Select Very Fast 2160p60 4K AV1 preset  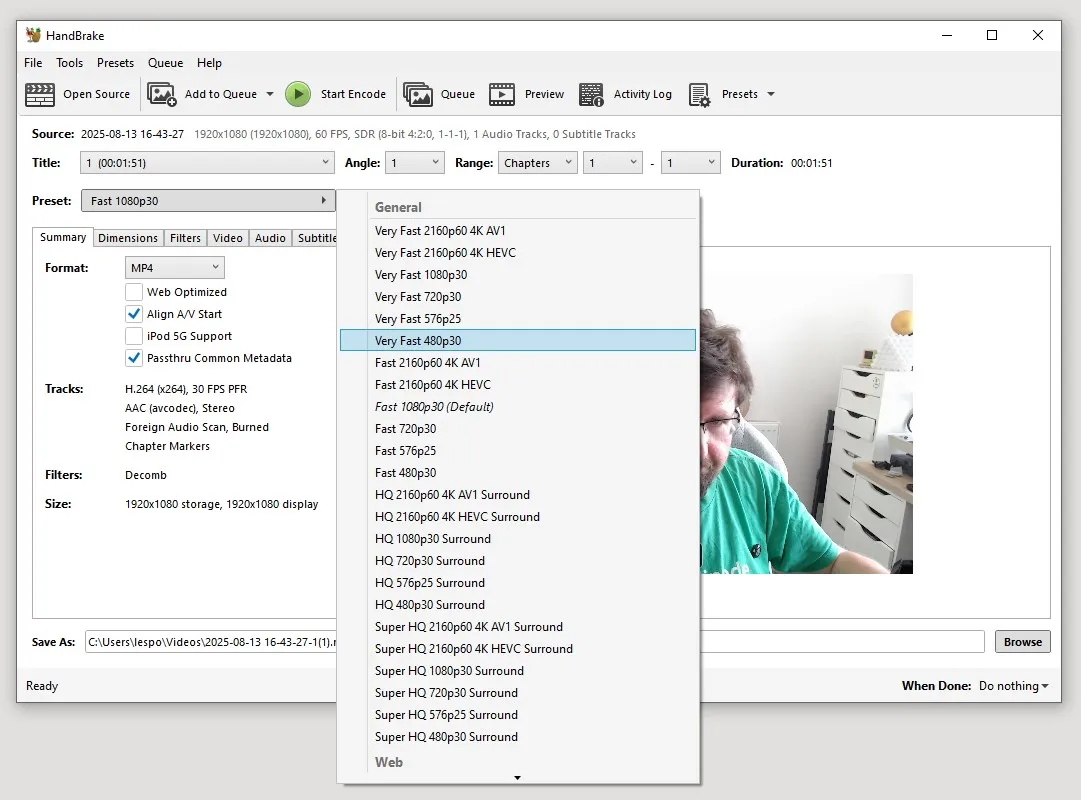click(518, 231)
